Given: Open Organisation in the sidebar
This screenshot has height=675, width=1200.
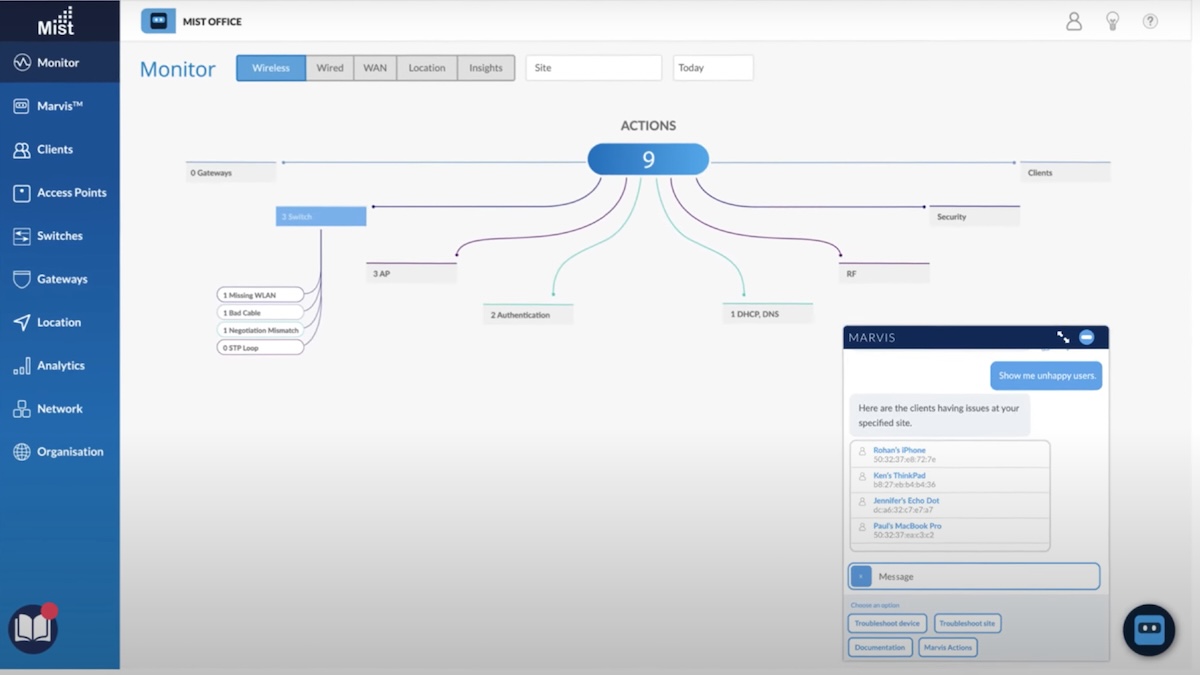Looking at the screenshot, I should click(59, 452).
